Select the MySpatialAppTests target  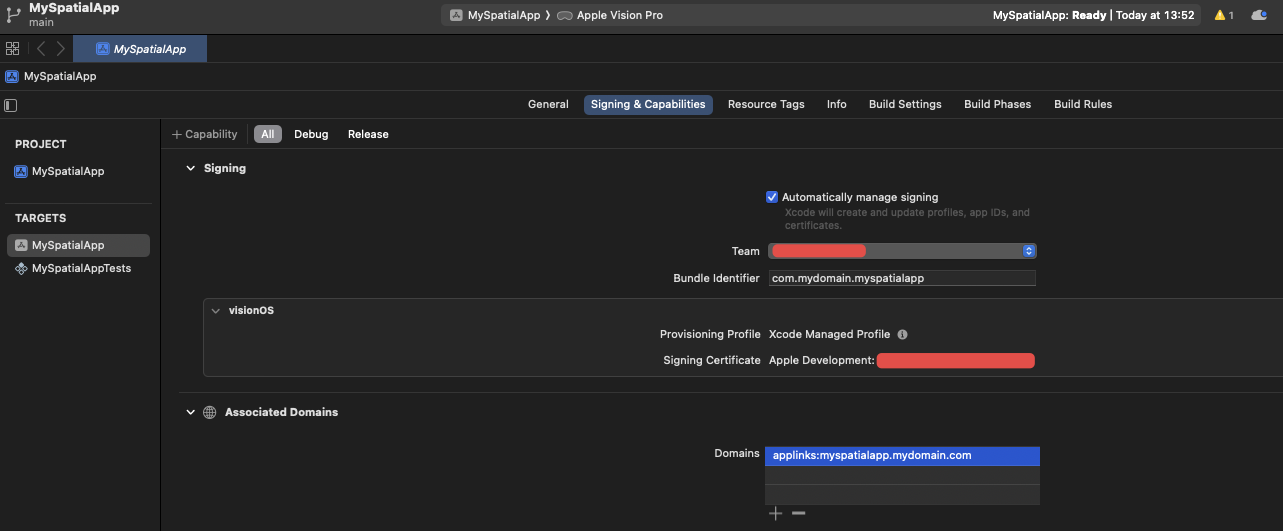(x=80, y=268)
